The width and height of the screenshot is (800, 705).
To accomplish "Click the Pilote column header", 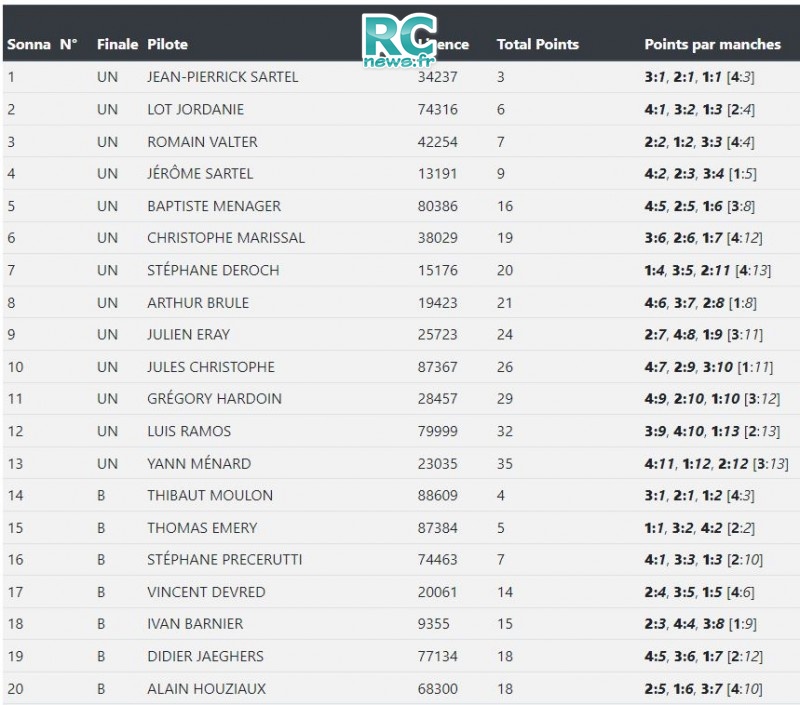I will (x=167, y=44).
